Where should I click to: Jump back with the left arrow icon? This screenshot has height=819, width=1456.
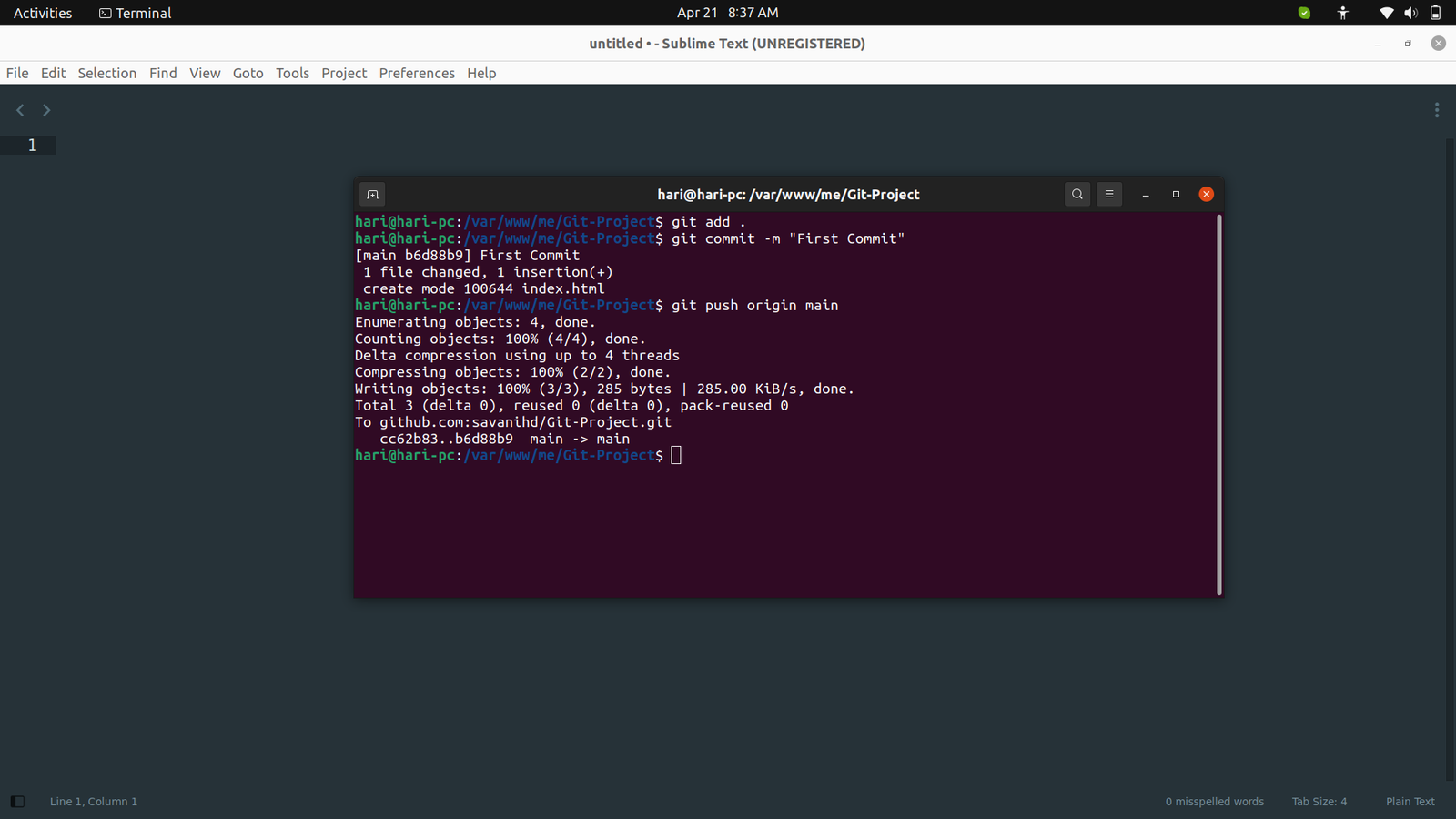point(20,110)
